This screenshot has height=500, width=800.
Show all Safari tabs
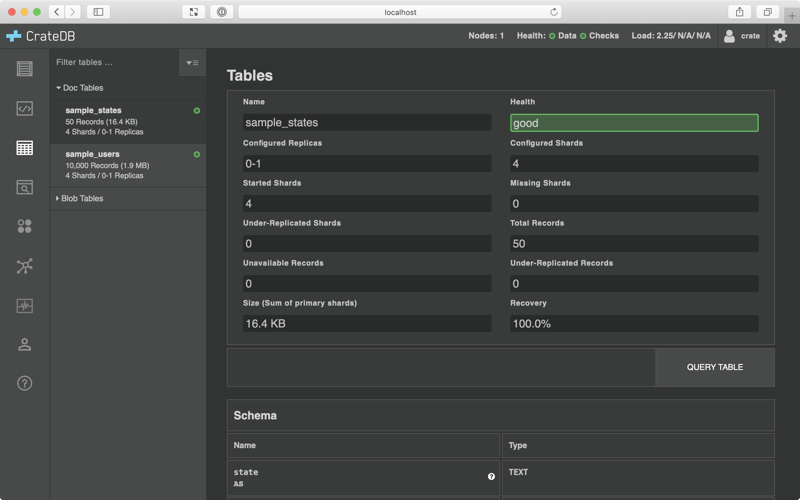(767, 12)
